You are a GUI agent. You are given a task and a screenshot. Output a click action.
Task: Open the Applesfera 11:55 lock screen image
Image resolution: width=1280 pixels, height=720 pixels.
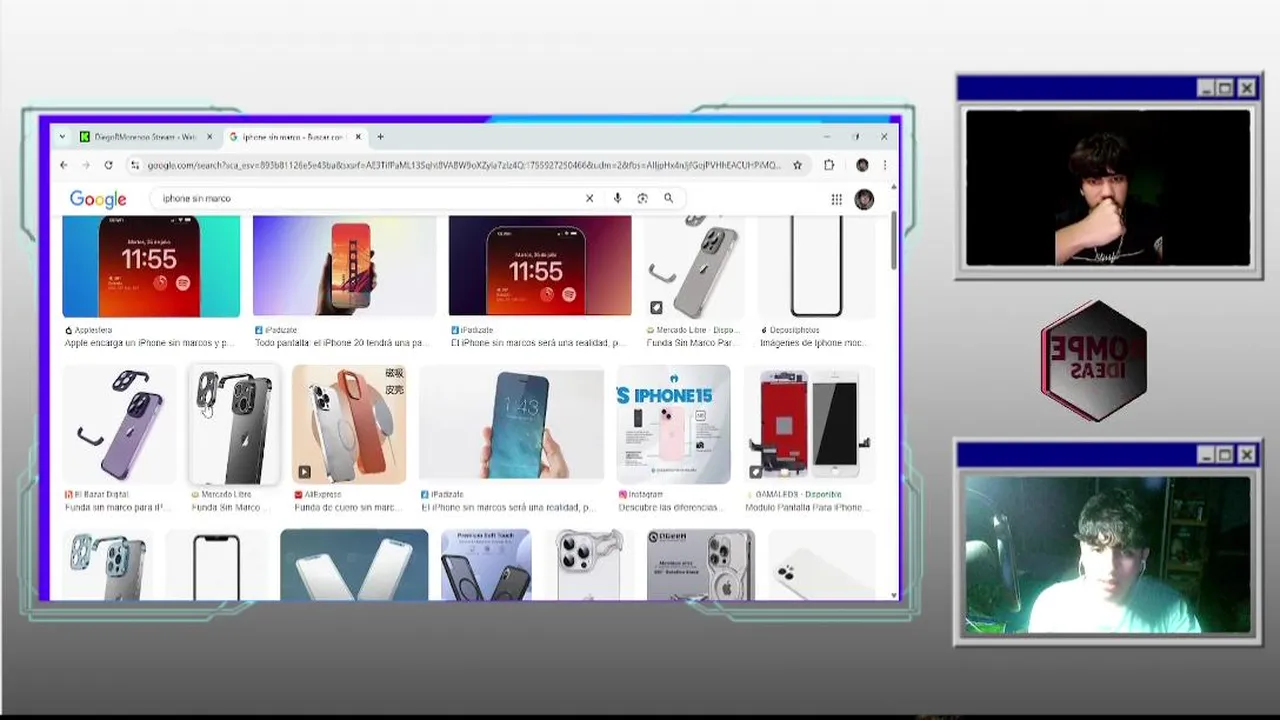coord(151,266)
